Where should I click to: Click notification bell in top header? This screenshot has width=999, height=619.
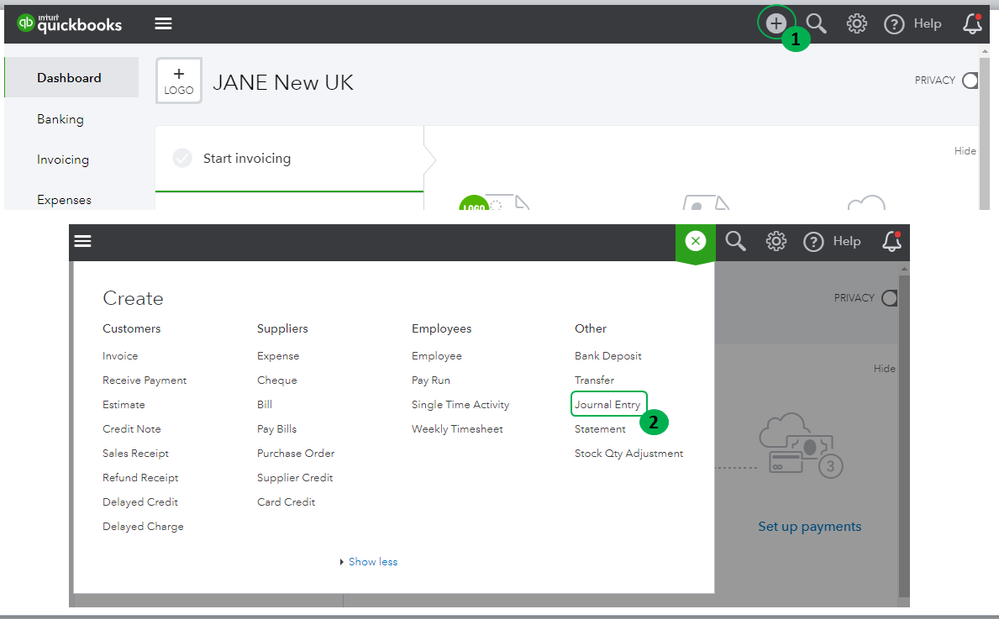pos(972,23)
